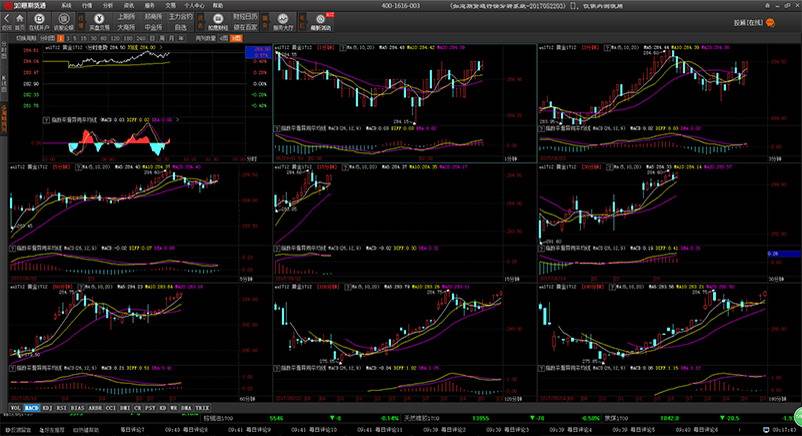Image resolution: width=802 pixels, height=436 pixels.
Task: Expand MACD dropdown in bottom-left chart
Action: (13, 368)
